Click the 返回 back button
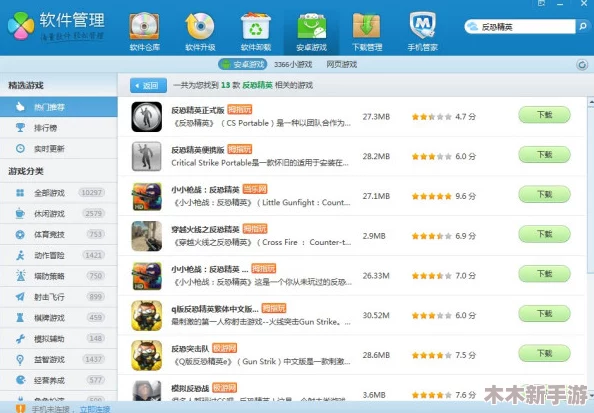Screen dimensions: 594x413 point(148,86)
